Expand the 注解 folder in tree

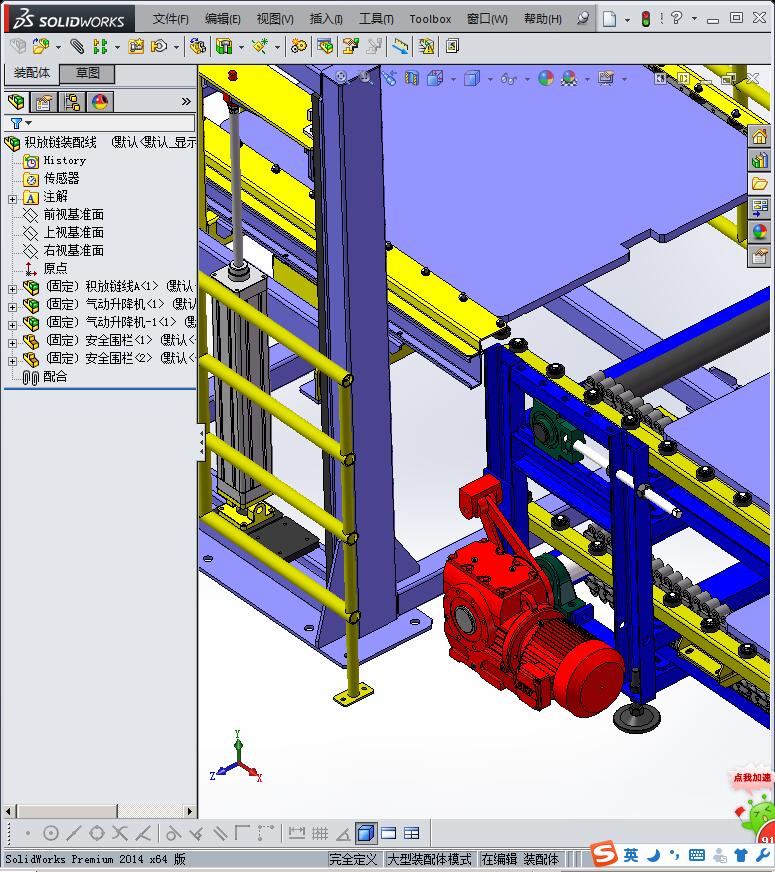pyautogui.click(x=12, y=199)
